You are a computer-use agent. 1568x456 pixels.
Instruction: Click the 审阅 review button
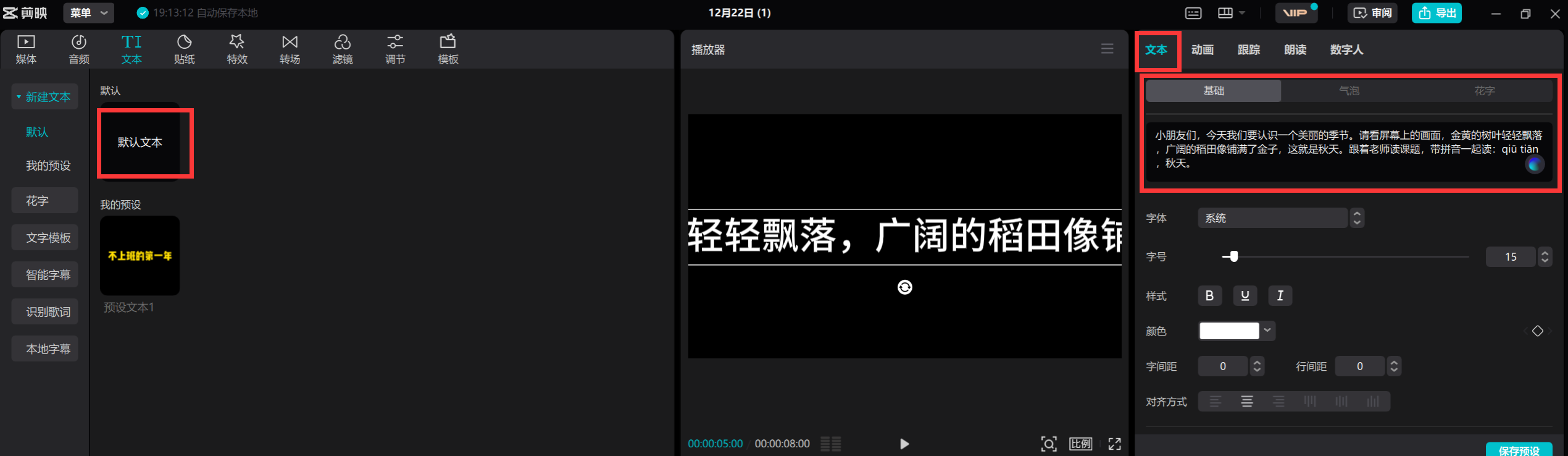[1372, 13]
